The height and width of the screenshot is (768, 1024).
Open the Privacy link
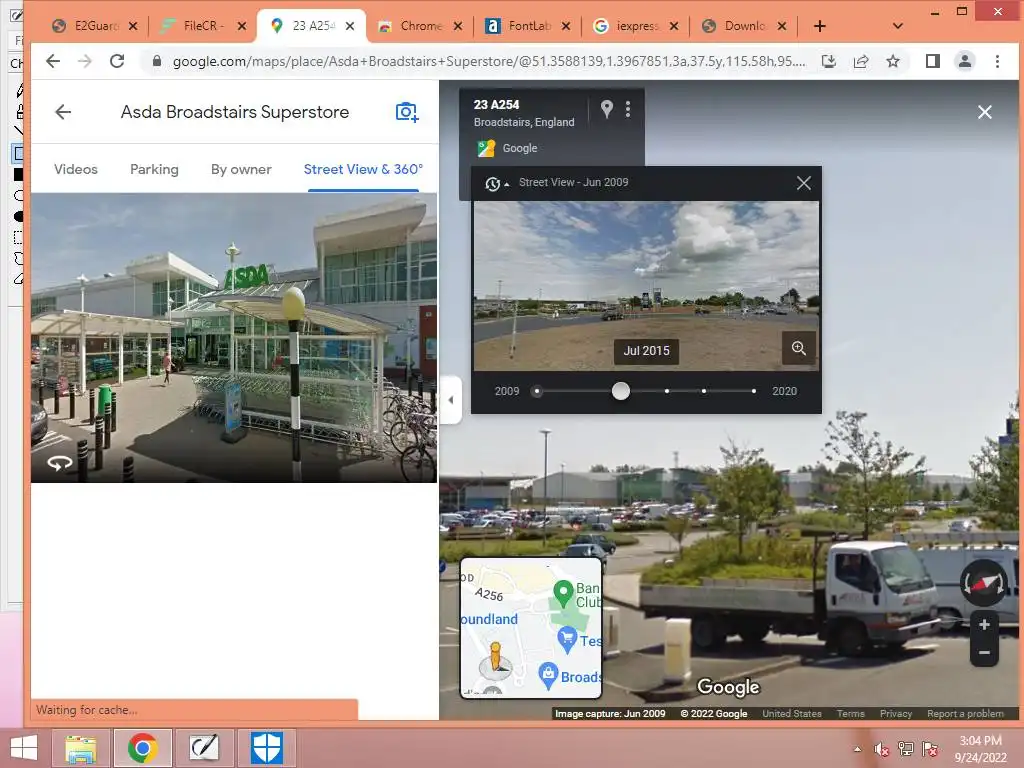click(x=895, y=714)
